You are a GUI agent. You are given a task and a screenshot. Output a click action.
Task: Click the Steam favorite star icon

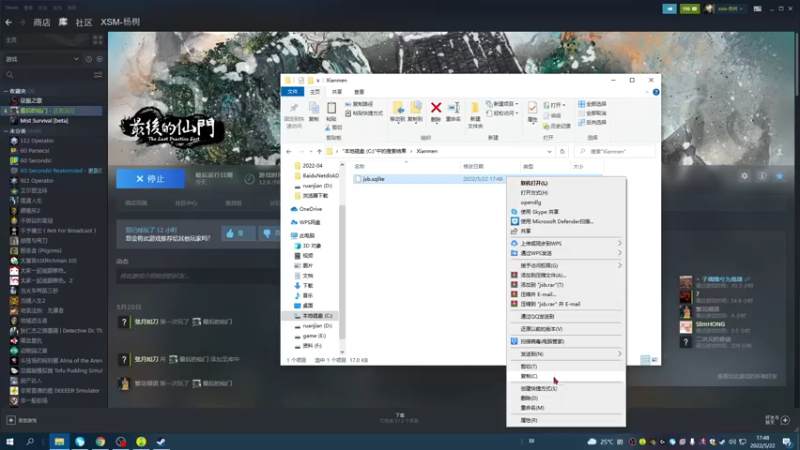pos(780,176)
